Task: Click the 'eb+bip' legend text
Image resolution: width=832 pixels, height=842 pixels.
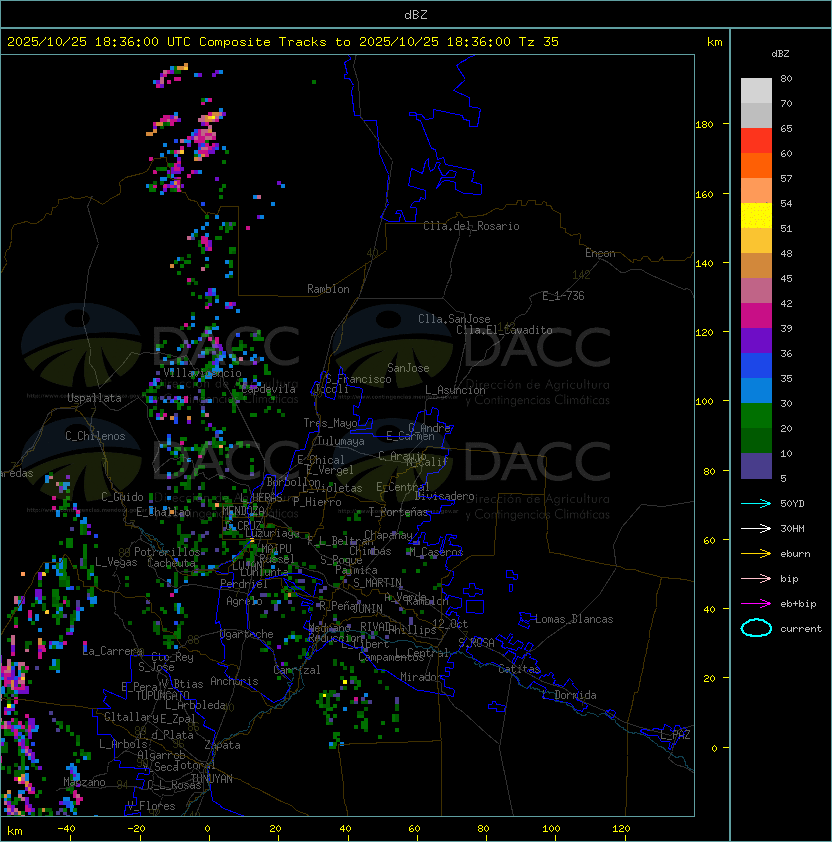Action: click(798, 604)
